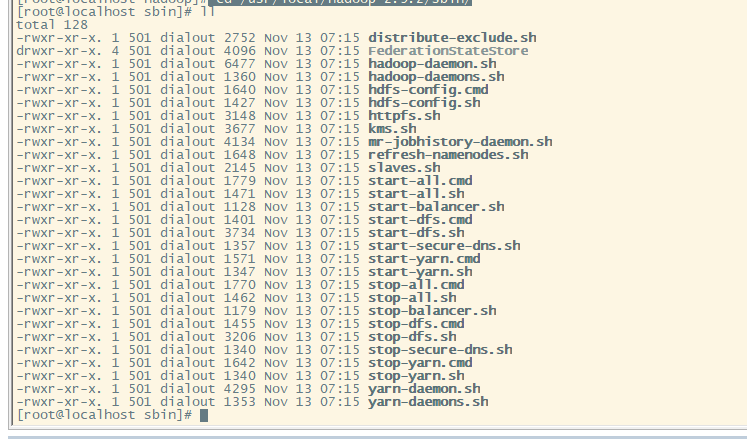Click refresh-namenodes.sh in the listing

point(448,154)
